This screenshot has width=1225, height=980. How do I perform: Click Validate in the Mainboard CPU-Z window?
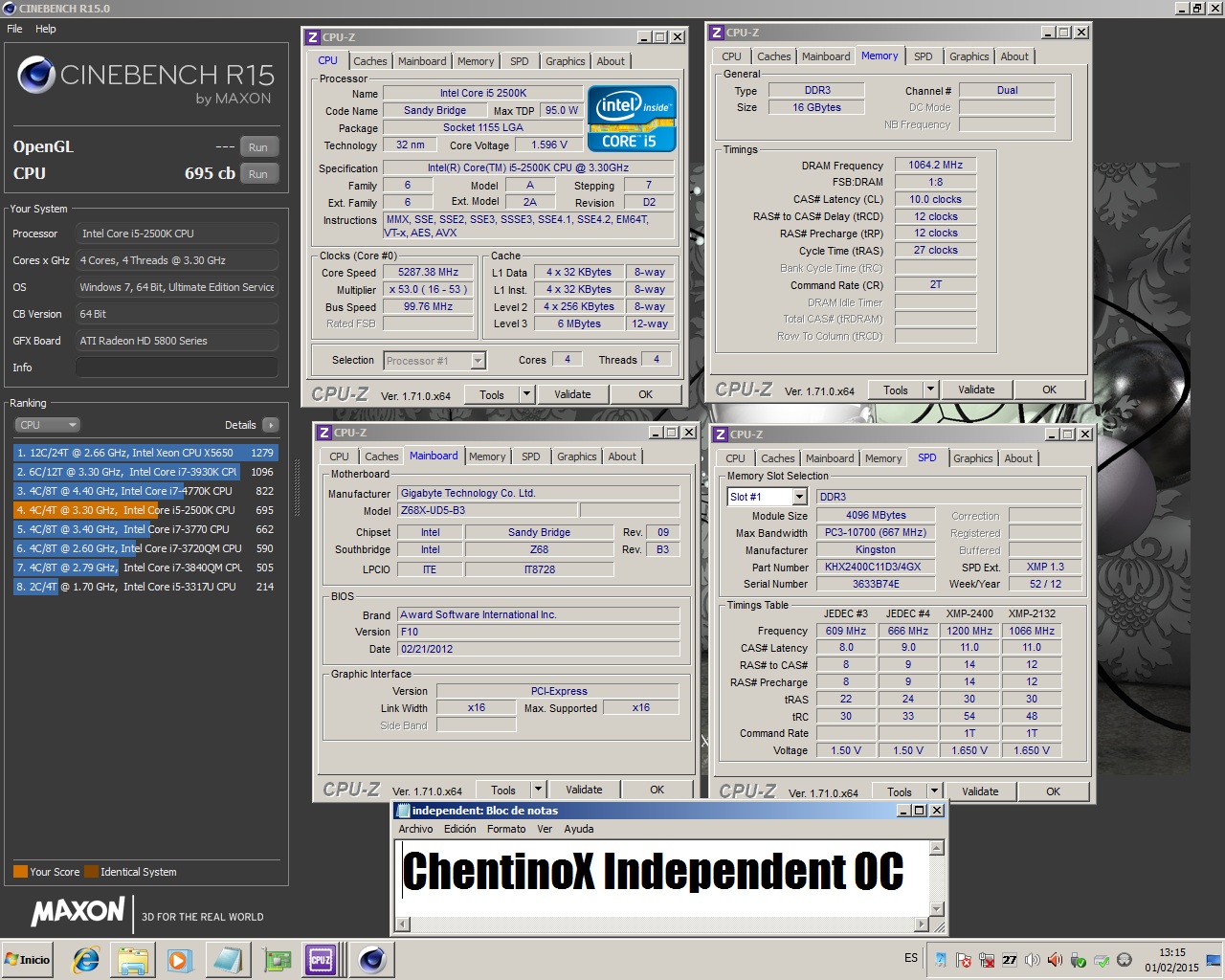point(584,790)
